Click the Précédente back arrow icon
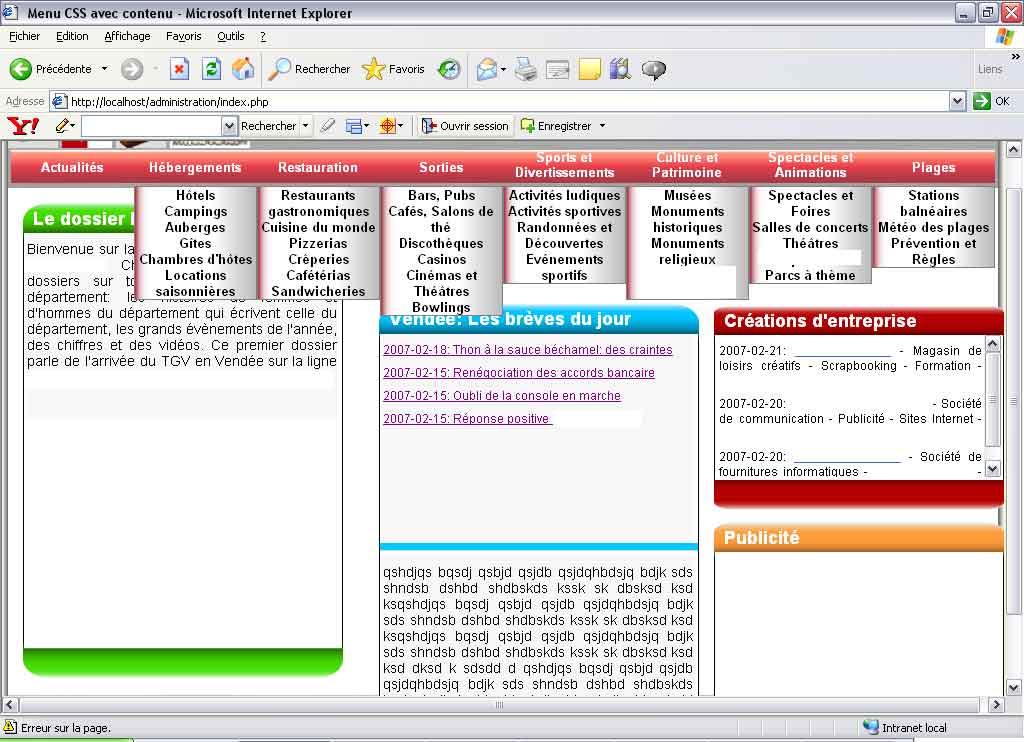Viewport: 1024px width, 742px height. (x=20, y=69)
